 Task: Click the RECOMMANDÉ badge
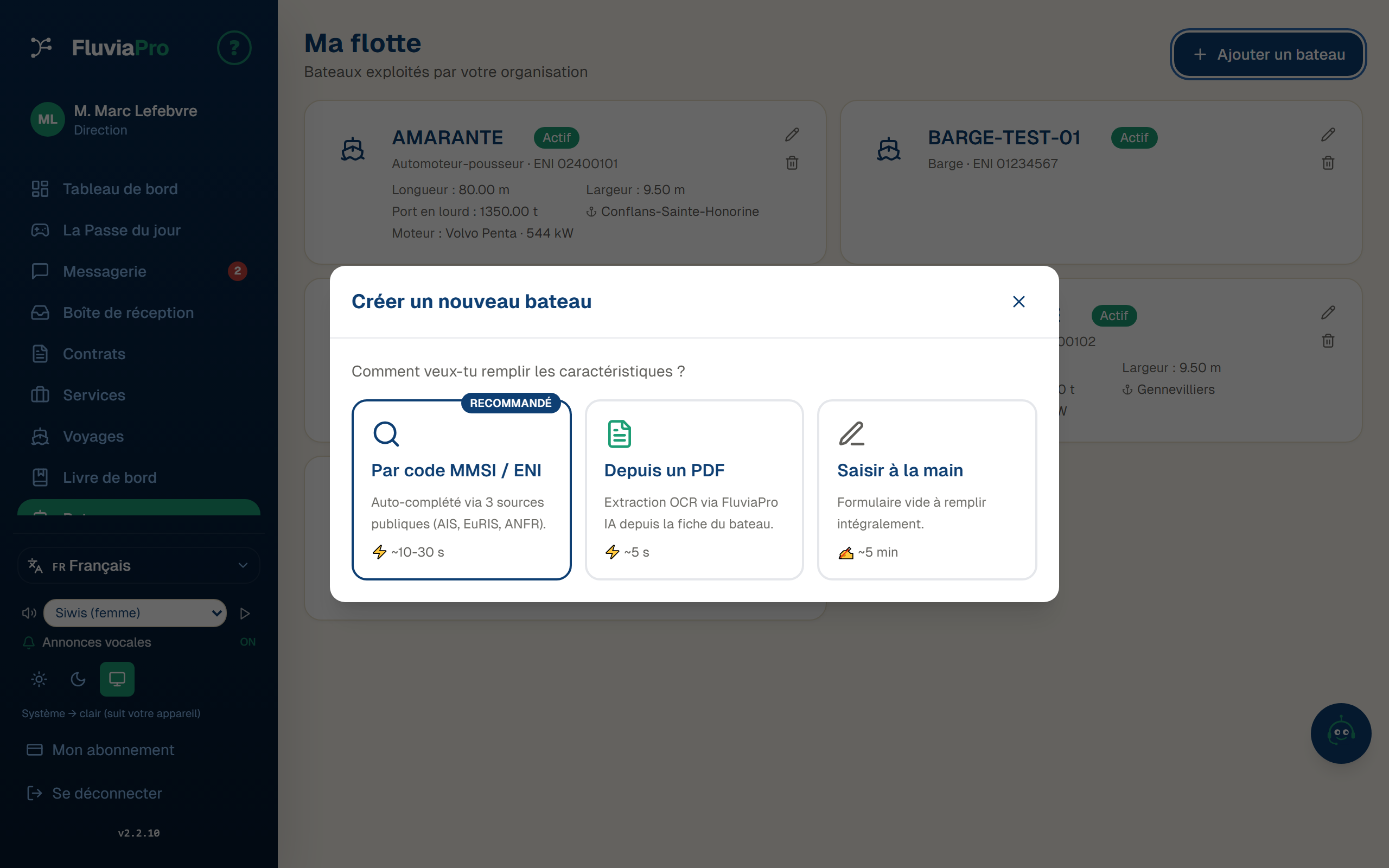(510, 403)
